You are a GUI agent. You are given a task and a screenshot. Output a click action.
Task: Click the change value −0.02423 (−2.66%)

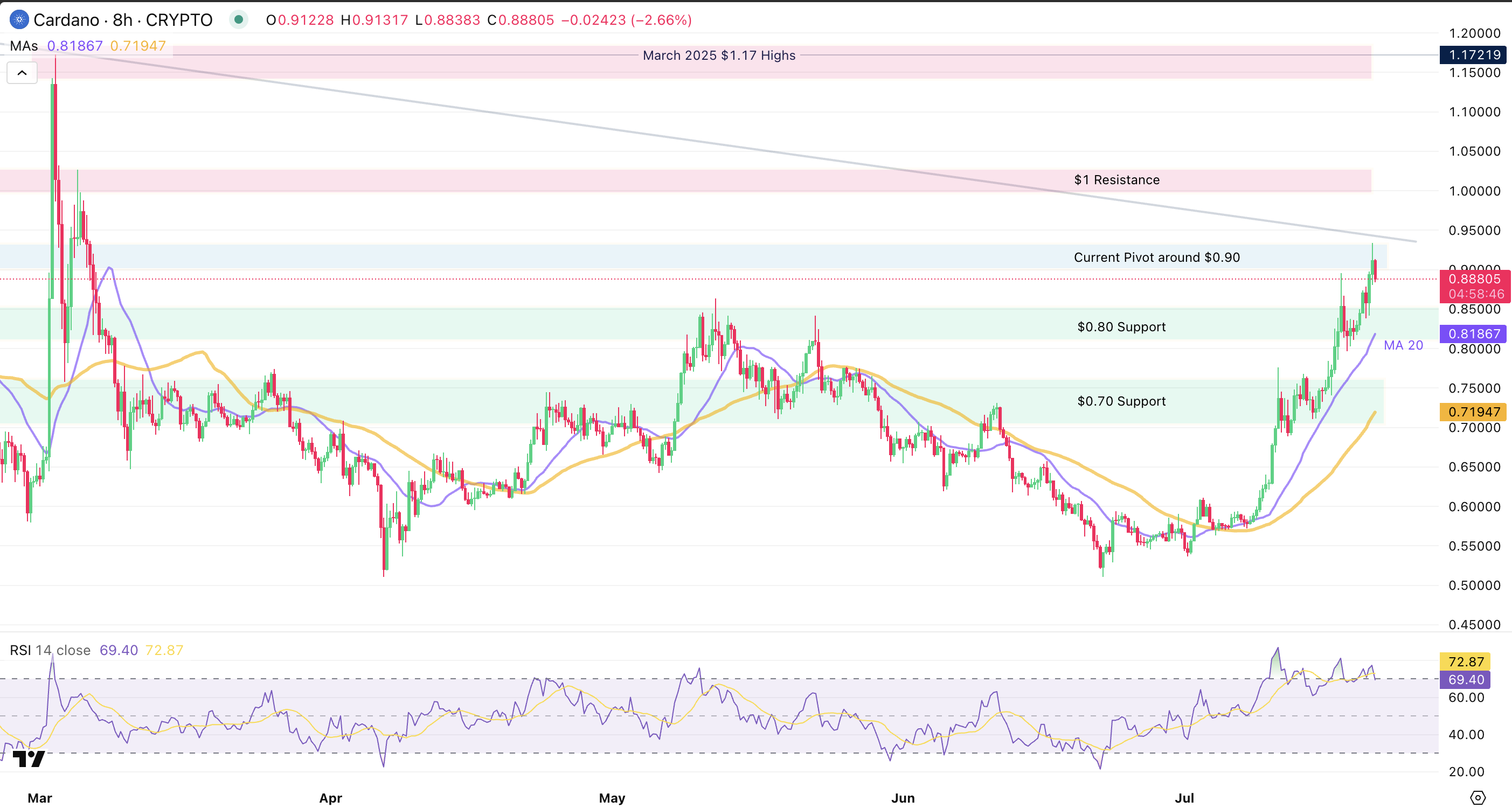(x=626, y=20)
